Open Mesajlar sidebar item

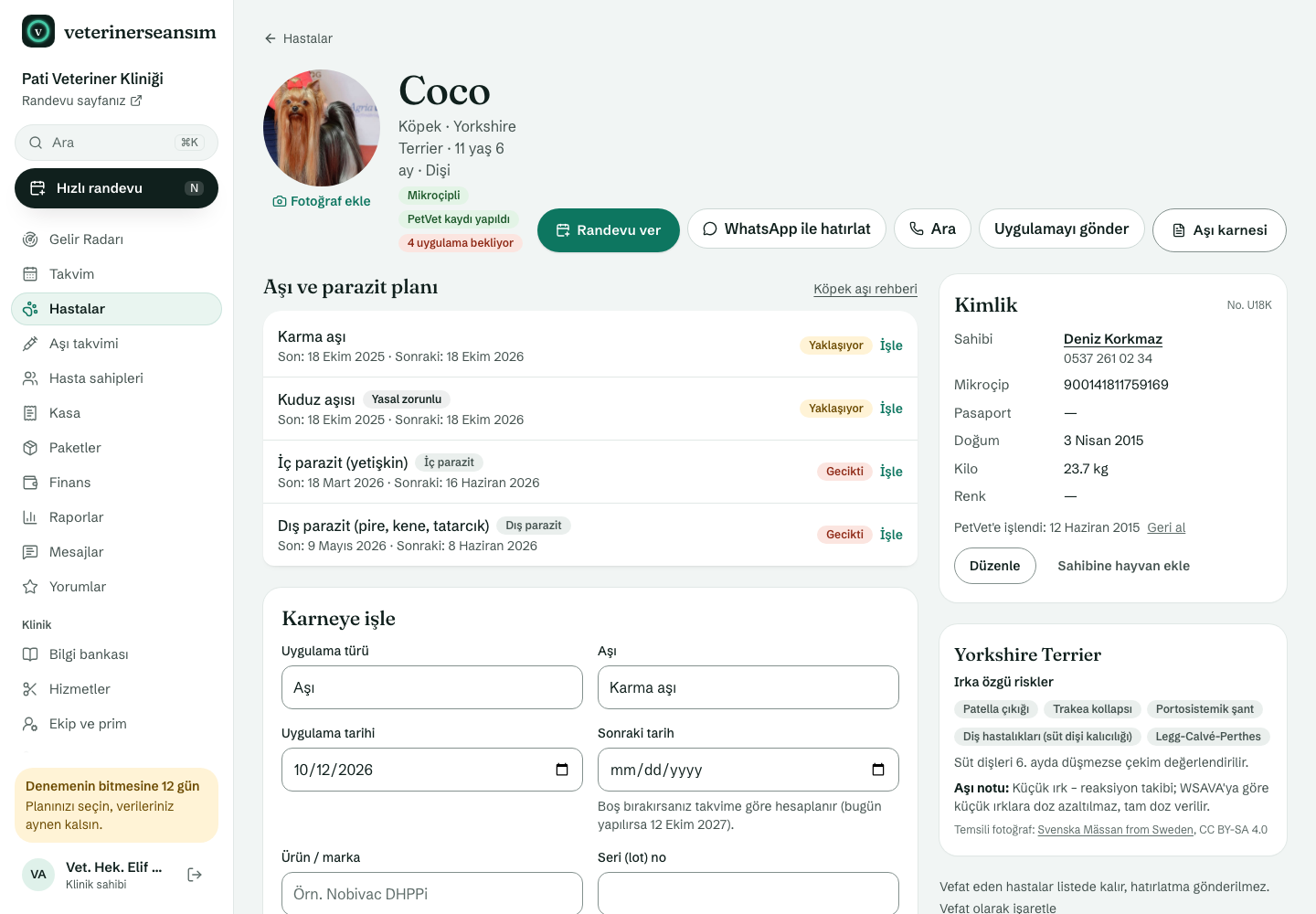(116, 552)
